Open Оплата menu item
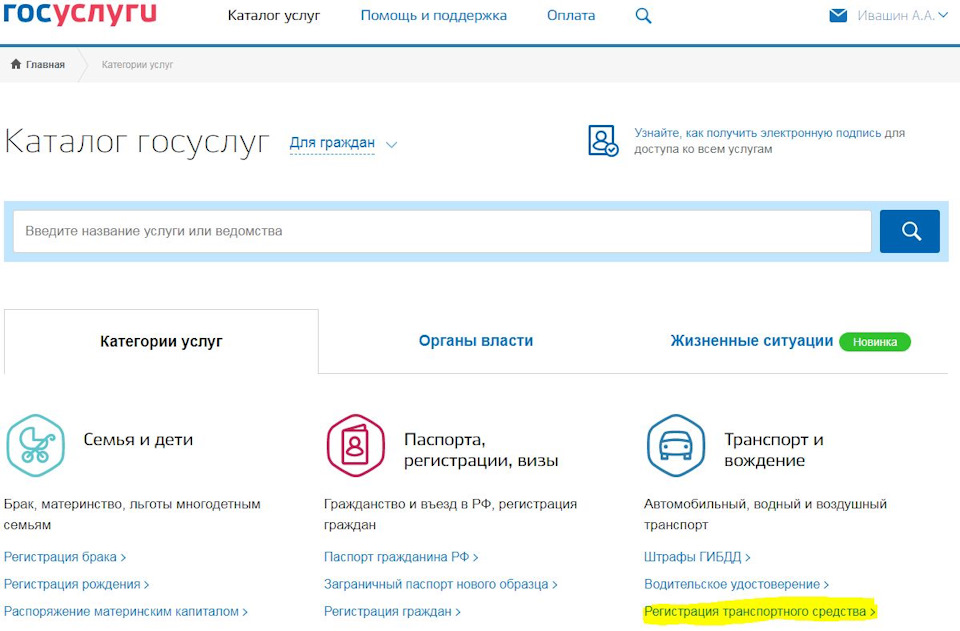960x631 pixels. 571,15
